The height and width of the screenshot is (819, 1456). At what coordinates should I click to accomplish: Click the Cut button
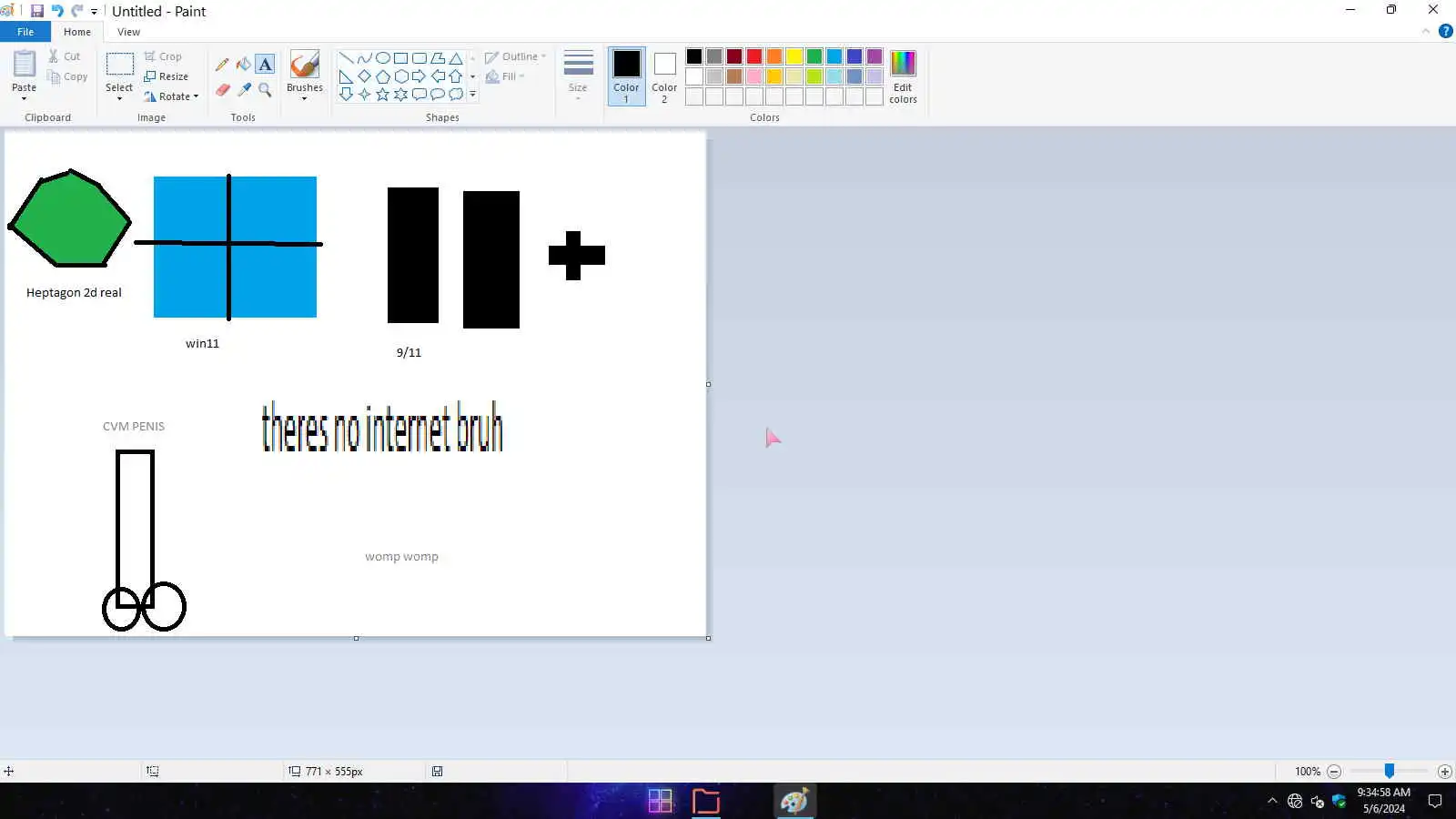coord(65,56)
